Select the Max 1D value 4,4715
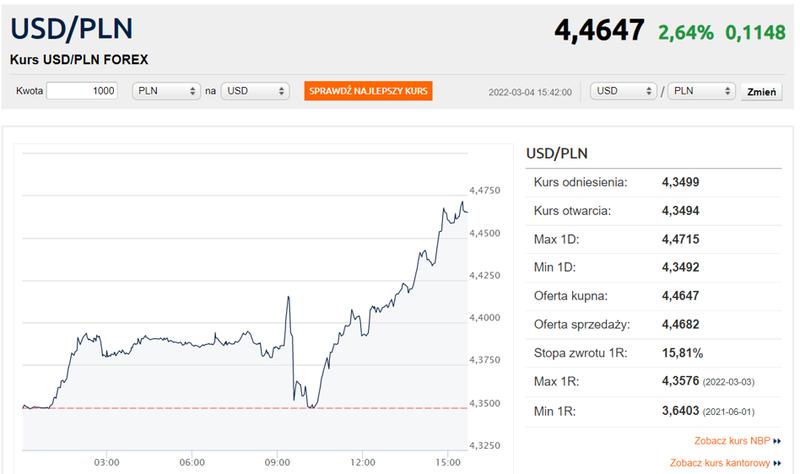 pyautogui.click(x=682, y=239)
